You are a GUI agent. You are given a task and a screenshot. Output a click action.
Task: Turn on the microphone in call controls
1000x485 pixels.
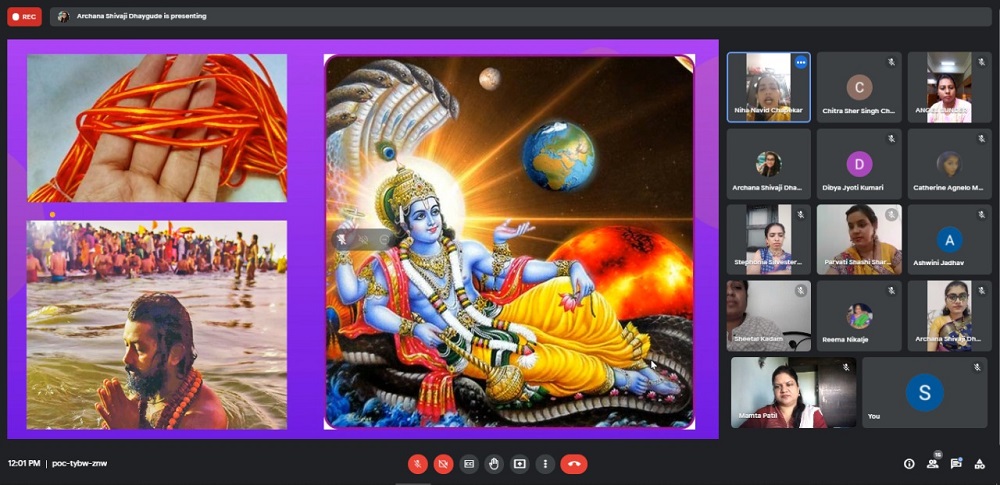[x=418, y=464]
